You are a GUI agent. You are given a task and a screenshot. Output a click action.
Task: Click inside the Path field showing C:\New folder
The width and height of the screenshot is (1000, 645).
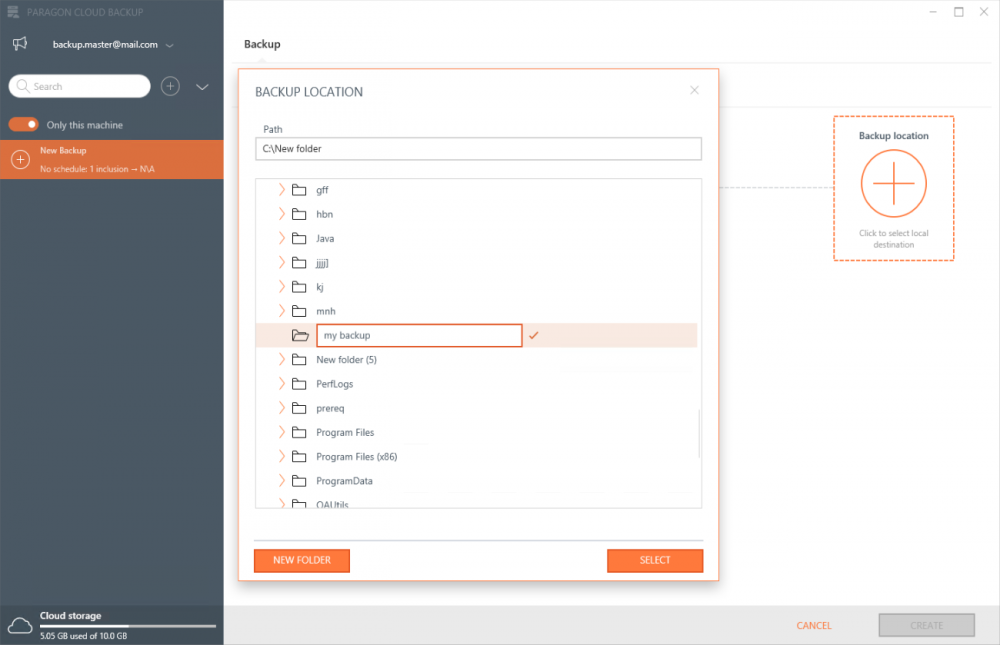pos(478,148)
